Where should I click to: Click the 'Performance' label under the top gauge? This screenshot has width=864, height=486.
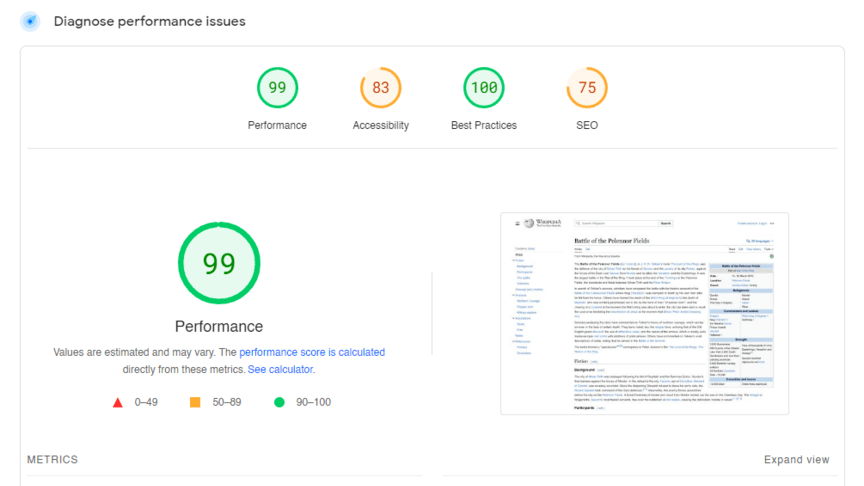(277, 125)
